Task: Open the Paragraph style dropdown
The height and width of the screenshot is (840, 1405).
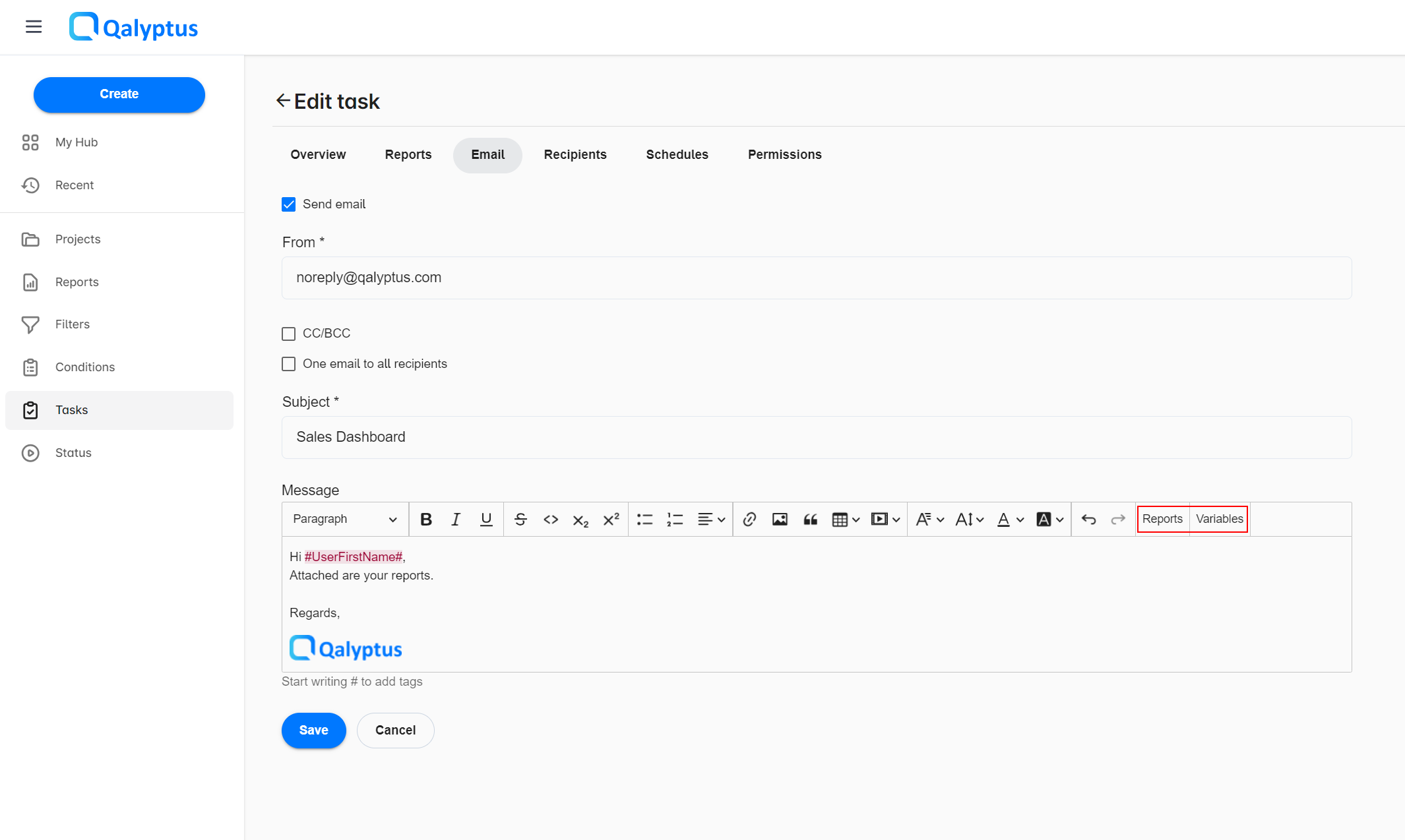Action: click(345, 520)
